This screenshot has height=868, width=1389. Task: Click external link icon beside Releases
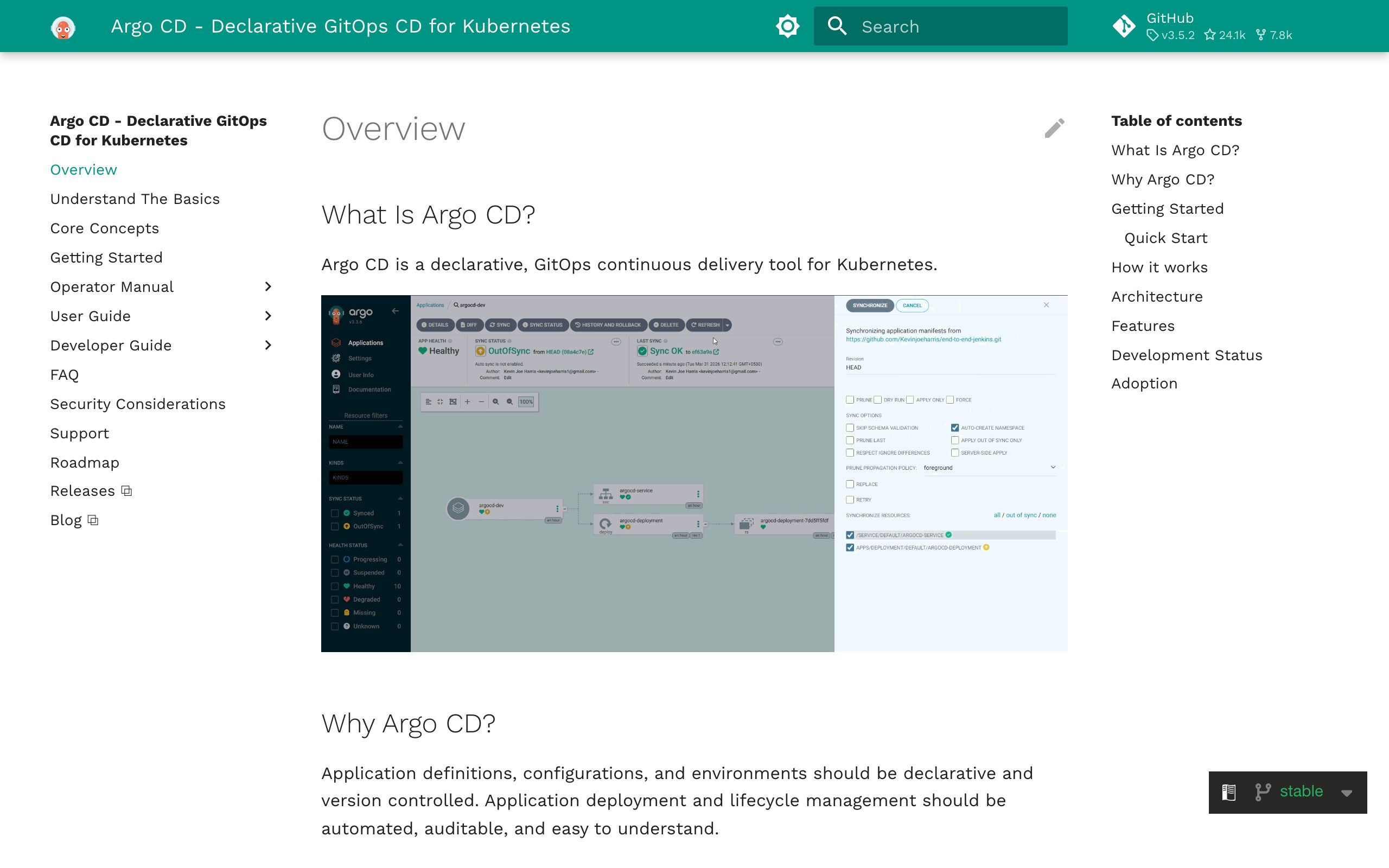coord(127,492)
